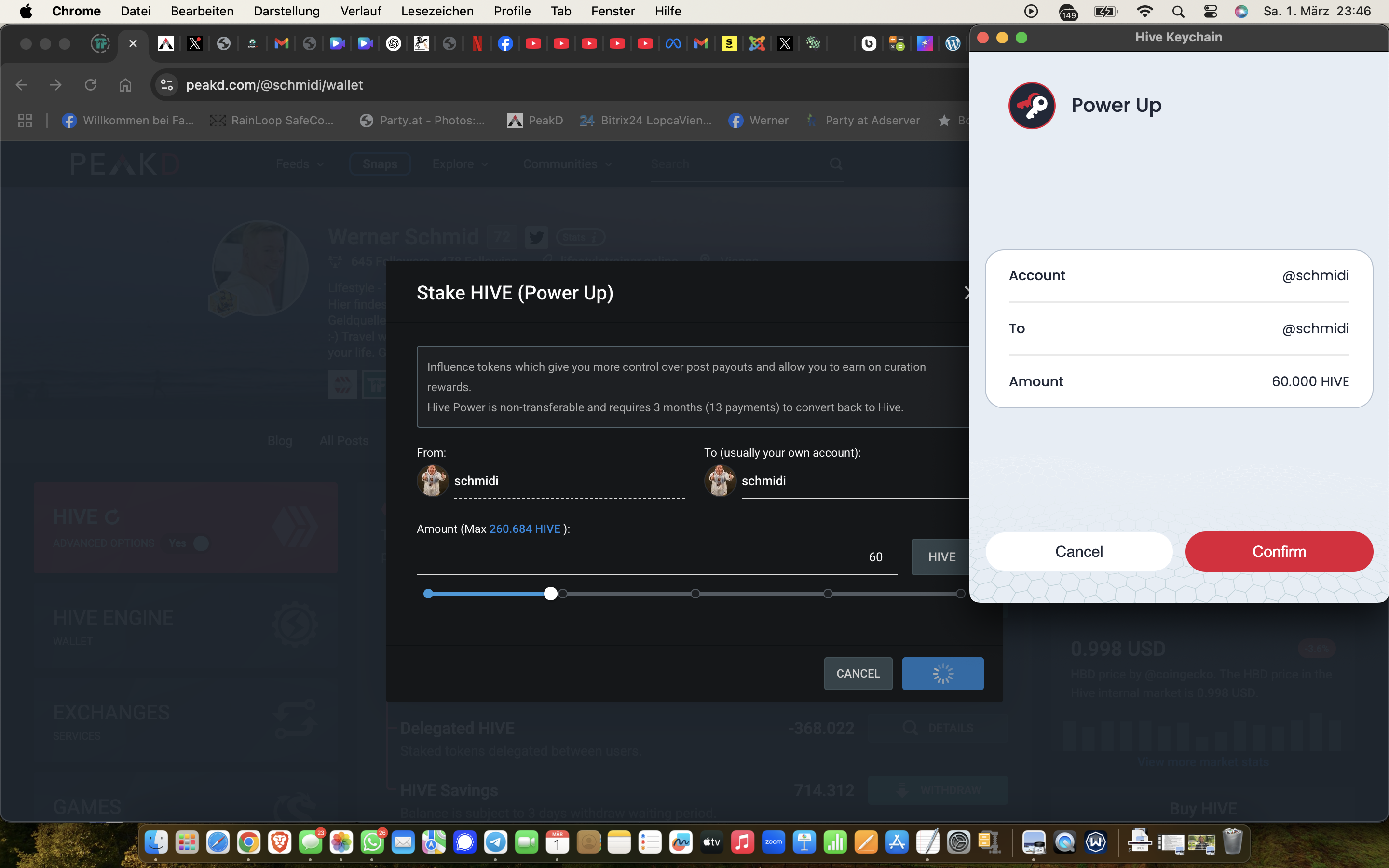Open System Settings from the Dock
The width and height of the screenshot is (1389, 868).
958,842
